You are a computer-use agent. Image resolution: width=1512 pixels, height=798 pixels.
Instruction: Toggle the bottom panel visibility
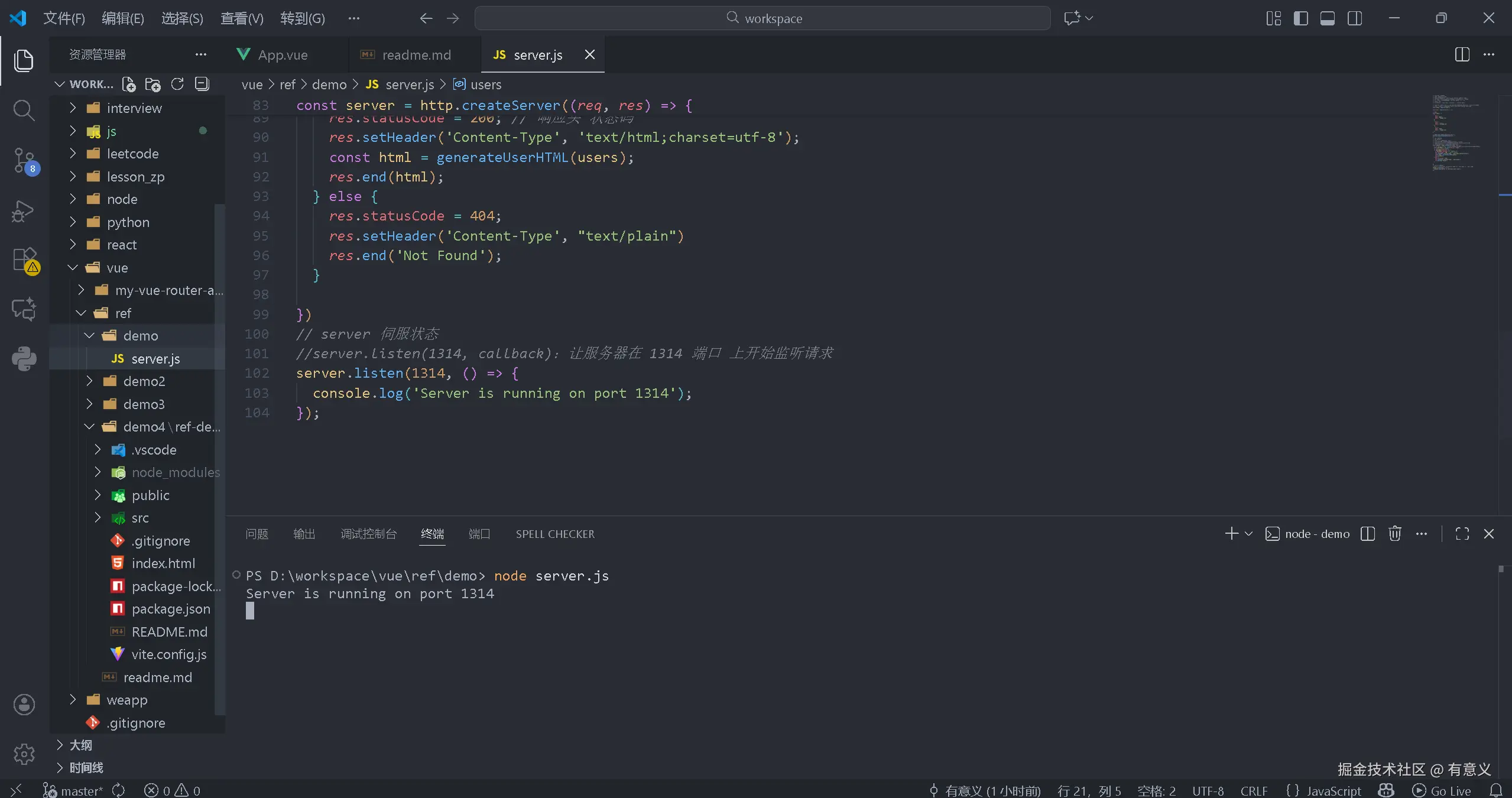[x=1328, y=18]
